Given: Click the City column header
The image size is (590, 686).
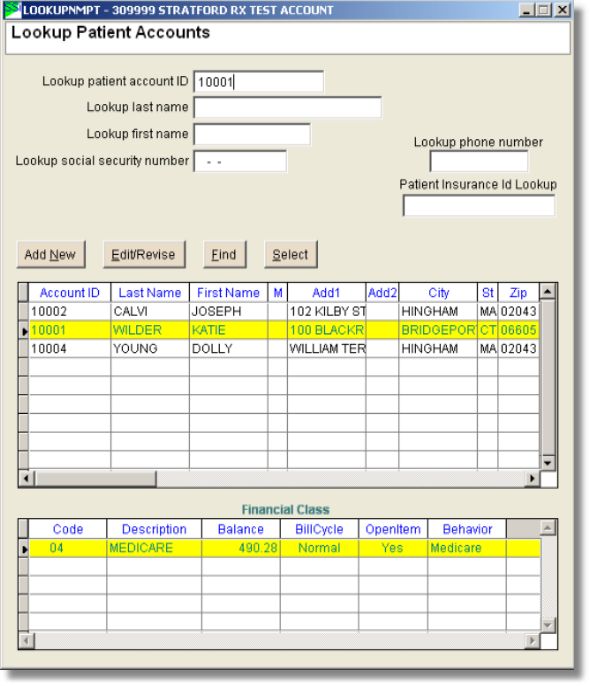Looking at the screenshot, I should [x=438, y=293].
